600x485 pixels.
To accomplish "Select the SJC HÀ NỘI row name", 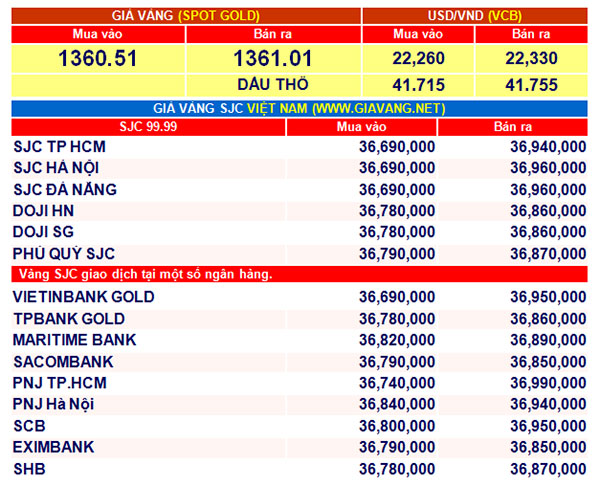I will pos(59,168).
